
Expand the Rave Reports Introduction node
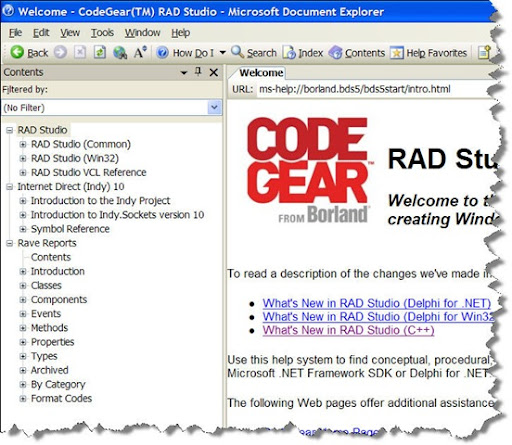pos(23,272)
